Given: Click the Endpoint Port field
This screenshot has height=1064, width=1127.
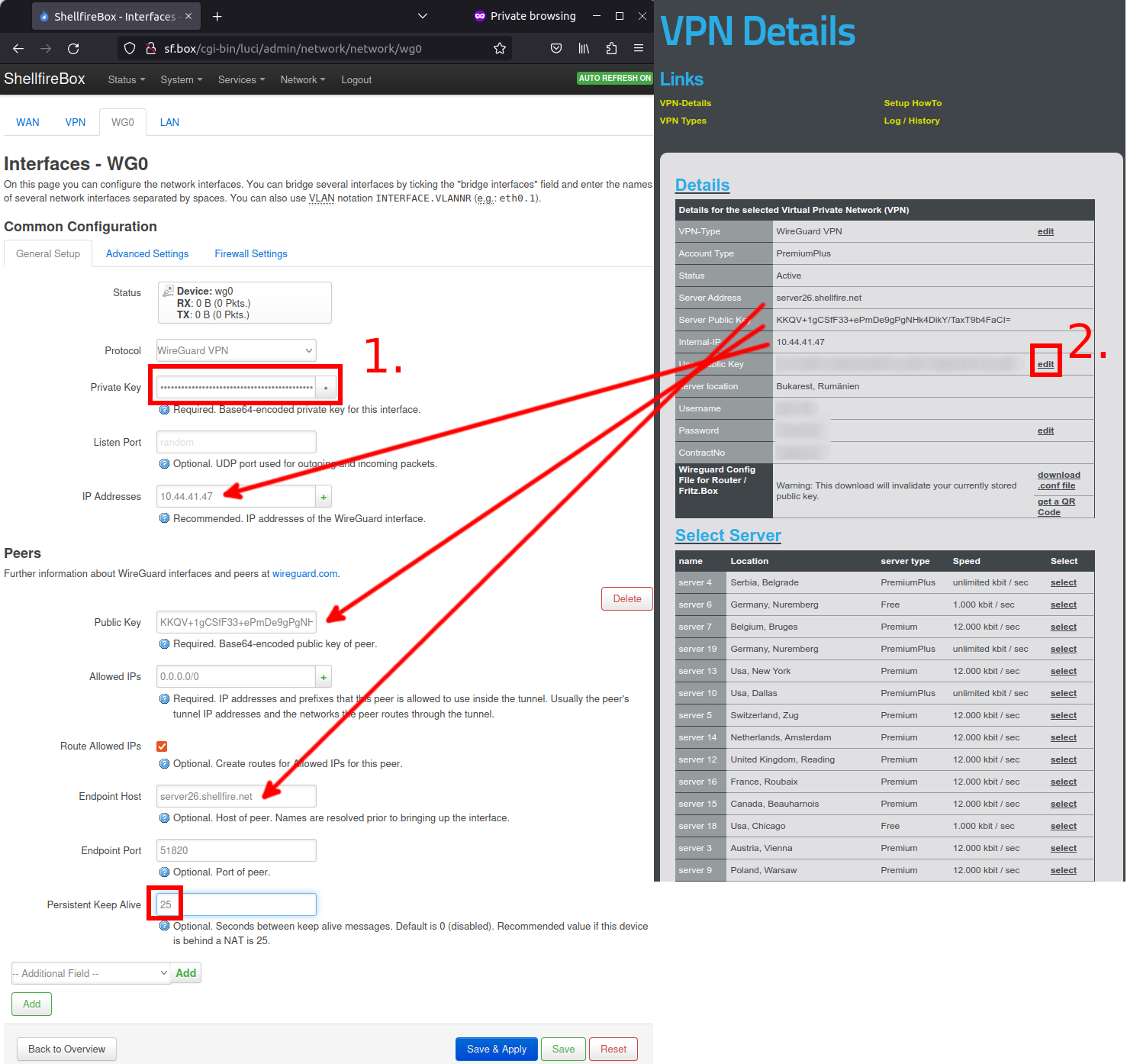Looking at the screenshot, I should pyautogui.click(x=237, y=850).
